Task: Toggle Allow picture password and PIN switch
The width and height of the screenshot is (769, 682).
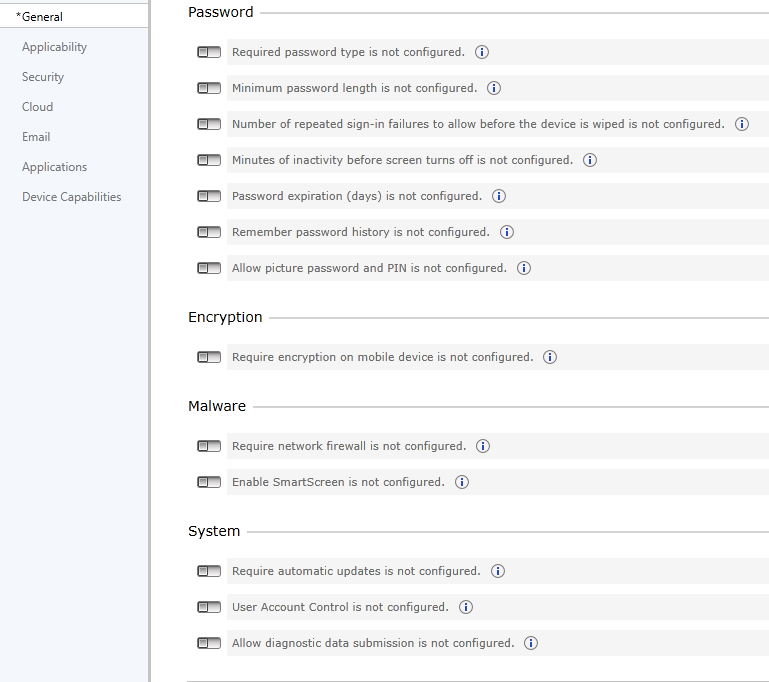Action: point(209,268)
